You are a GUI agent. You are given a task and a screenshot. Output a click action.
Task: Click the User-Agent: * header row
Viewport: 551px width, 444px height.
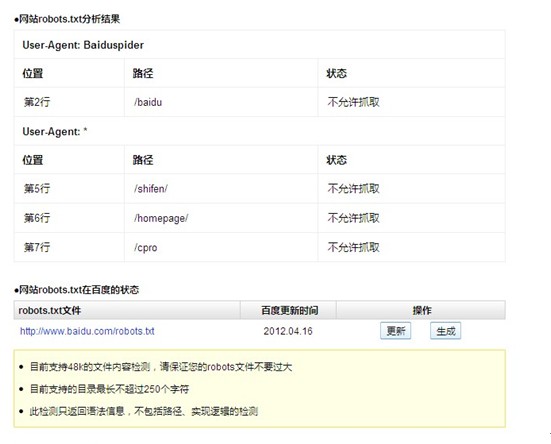(x=259, y=131)
